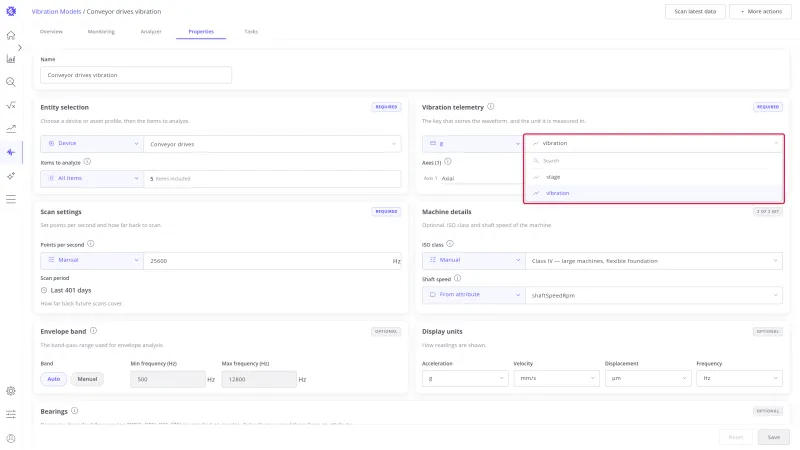
Task: Focus the Name input field
Action: [136, 75]
